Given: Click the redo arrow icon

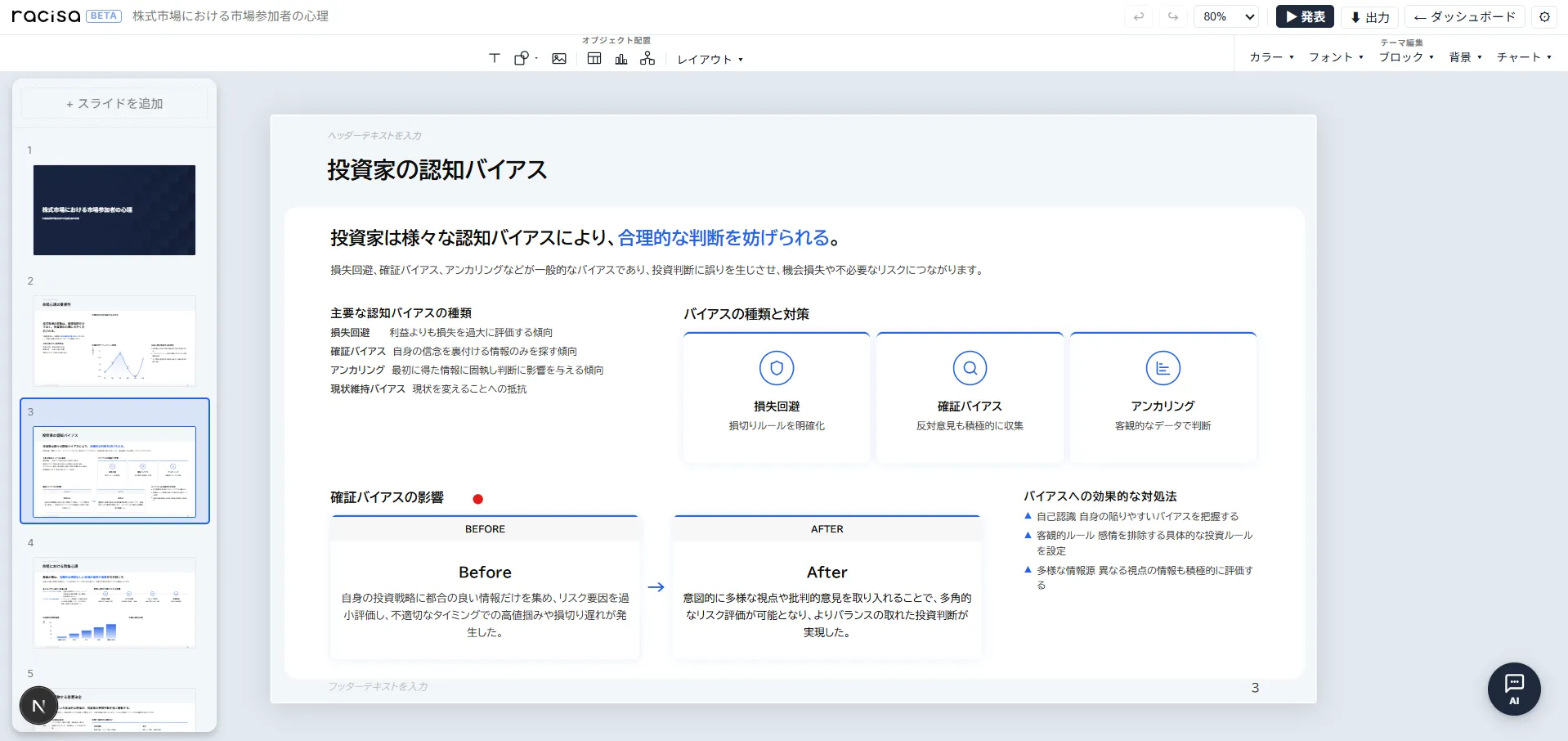Looking at the screenshot, I should (1174, 16).
